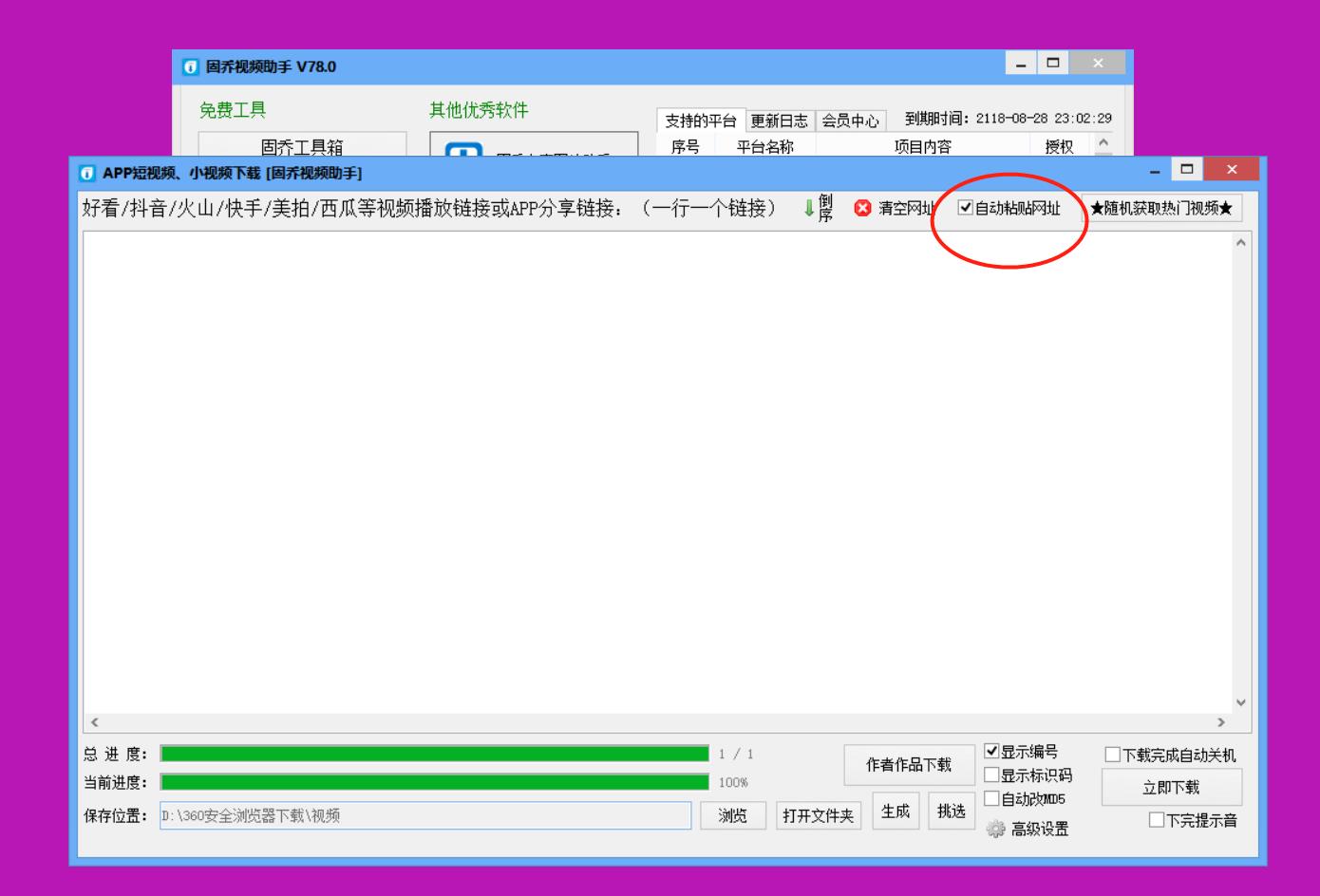Viewport: 1320px width, 896px height.
Task: Click the 立即下载 button
Action: [1171, 788]
